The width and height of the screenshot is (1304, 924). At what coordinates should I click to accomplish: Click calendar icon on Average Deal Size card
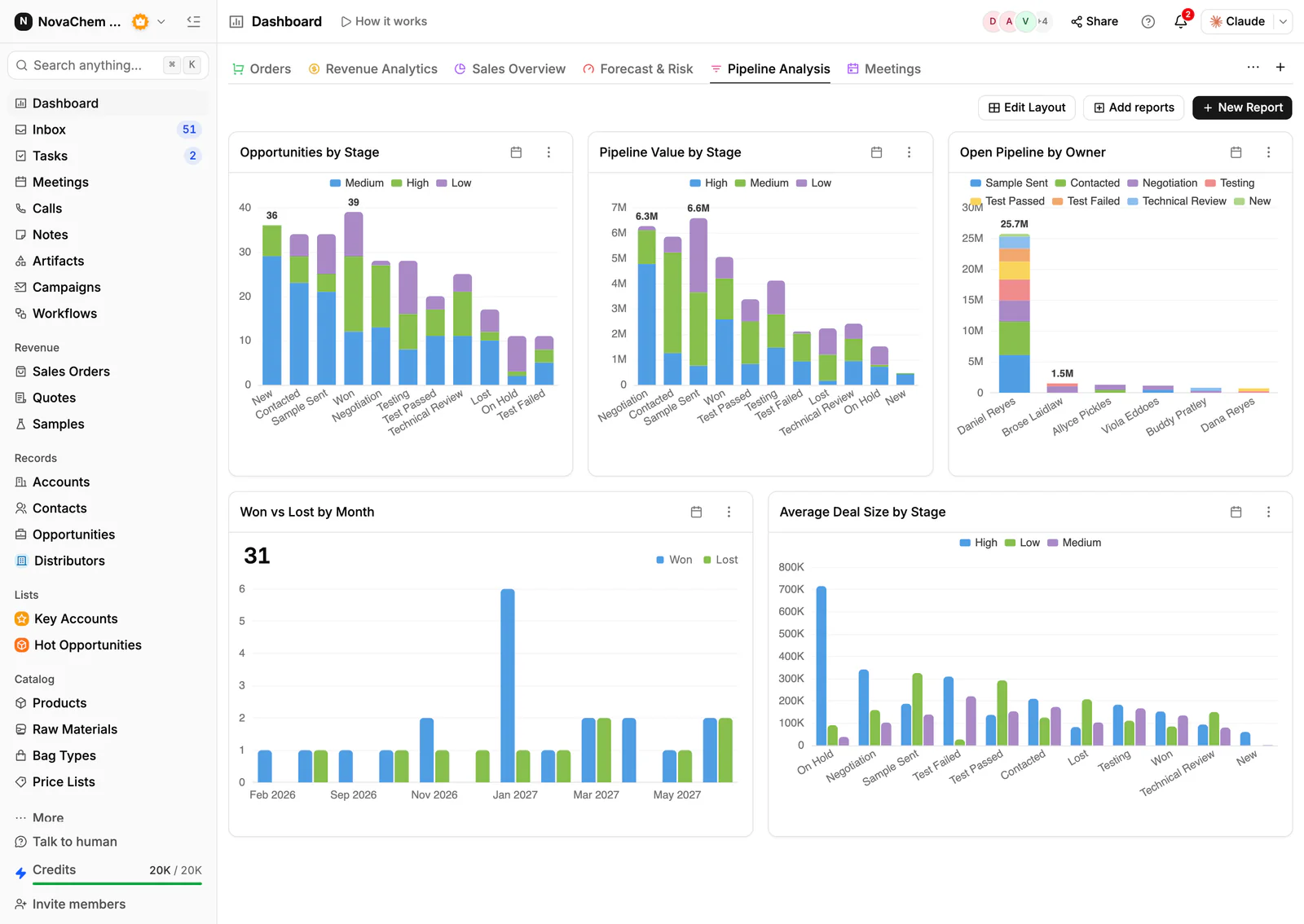[1236, 512]
